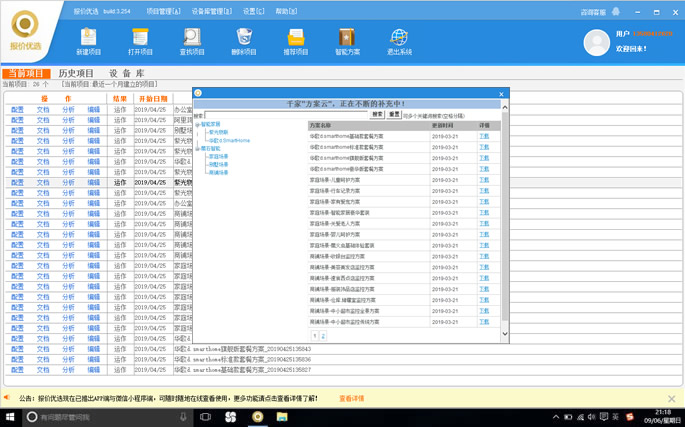This screenshot has height=427, width=685.
Task: Click the 新建项目 toolbar icon
Action: [x=88, y=40]
